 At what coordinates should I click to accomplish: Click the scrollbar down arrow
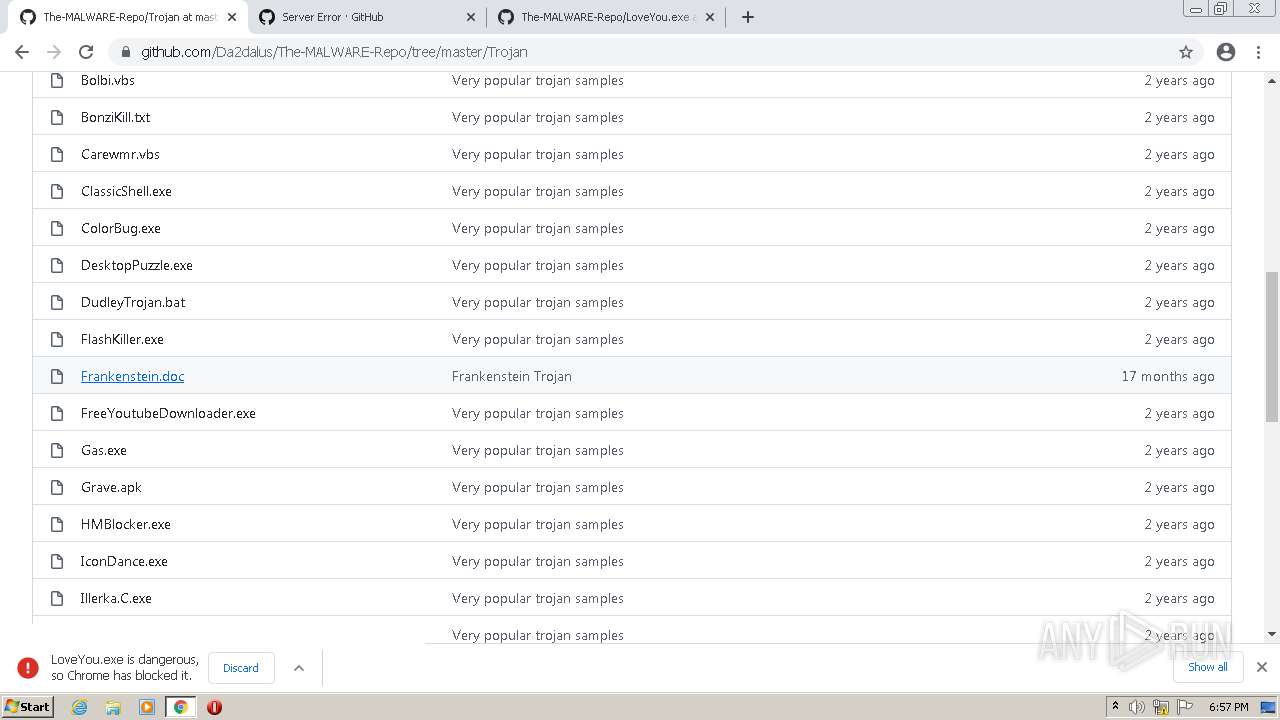(1271, 634)
